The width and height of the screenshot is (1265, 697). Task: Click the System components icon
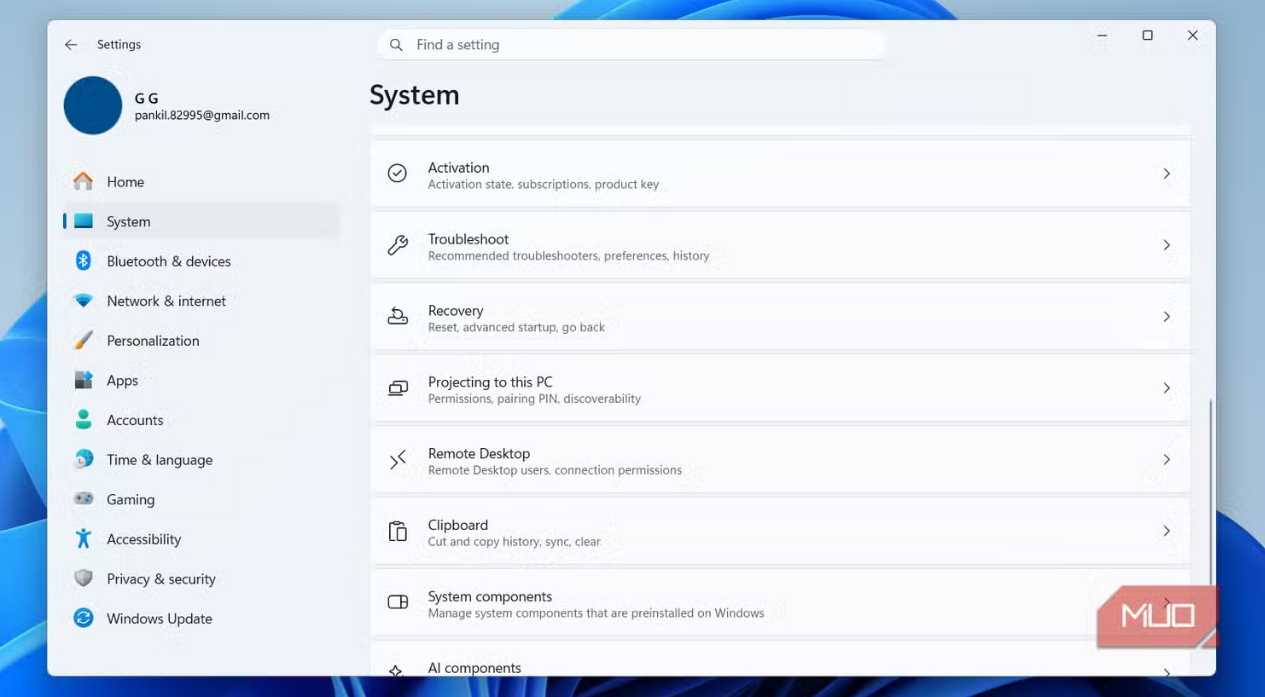point(398,602)
